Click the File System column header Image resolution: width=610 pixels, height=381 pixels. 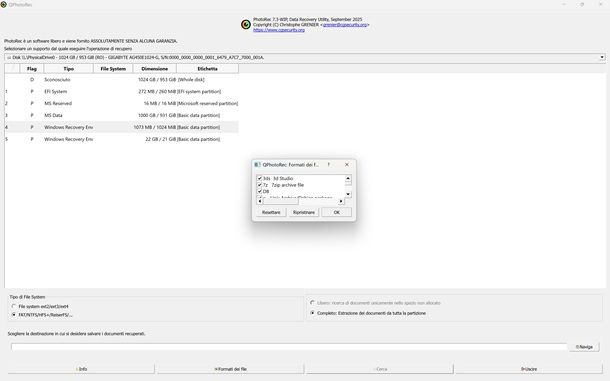[x=113, y=68]
